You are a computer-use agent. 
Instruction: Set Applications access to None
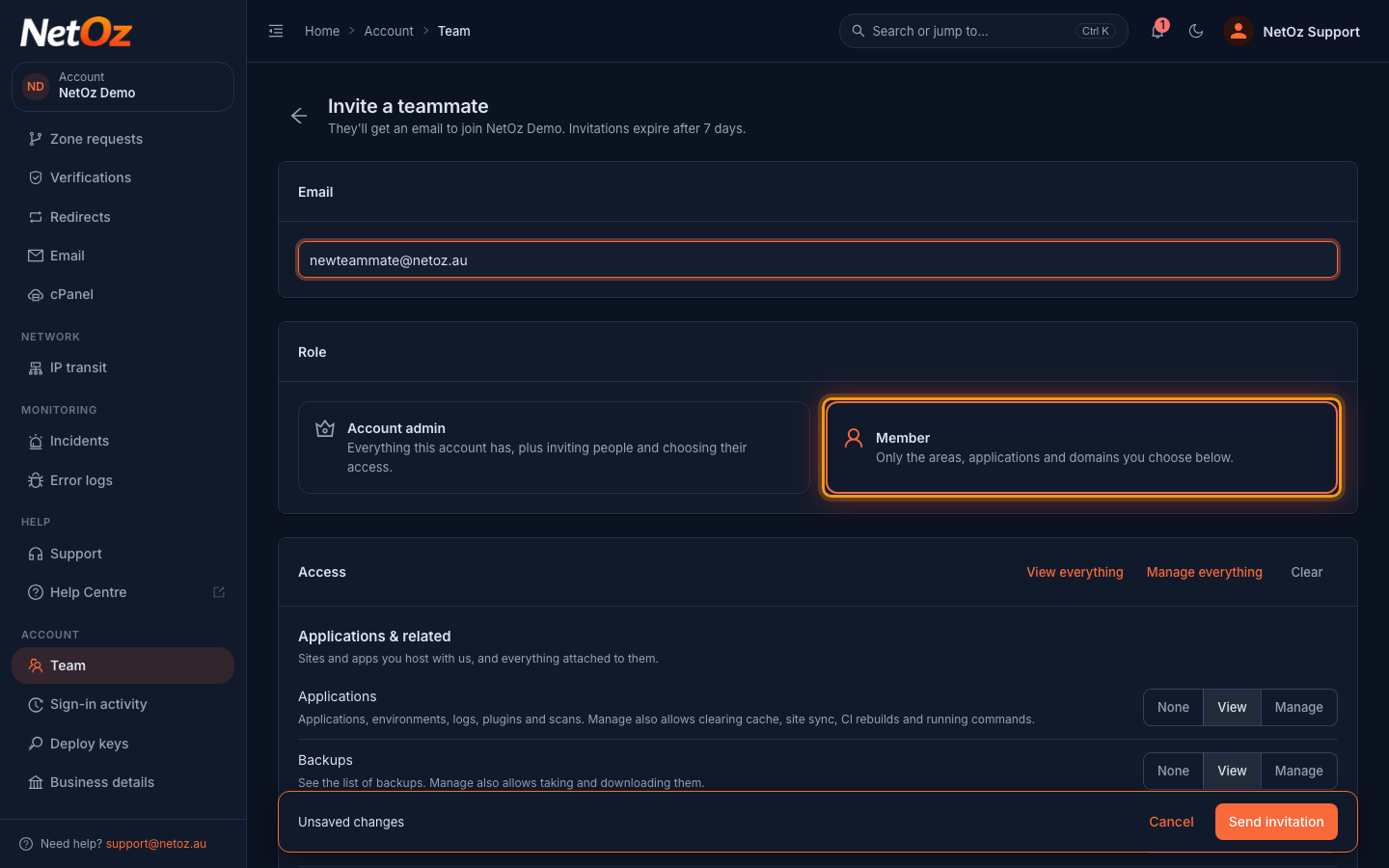(x=1173, y=707)
